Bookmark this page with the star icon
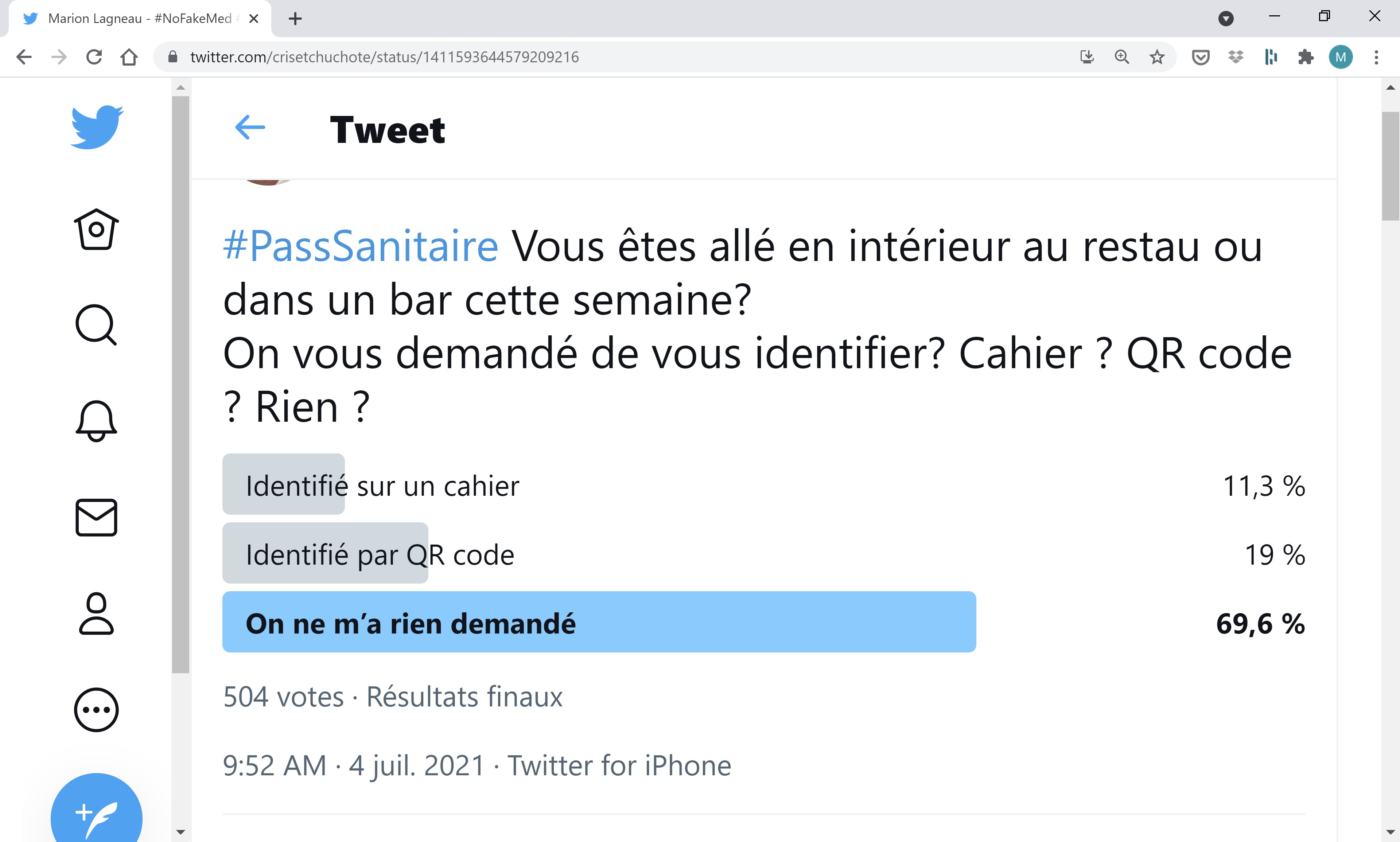 1156,57
